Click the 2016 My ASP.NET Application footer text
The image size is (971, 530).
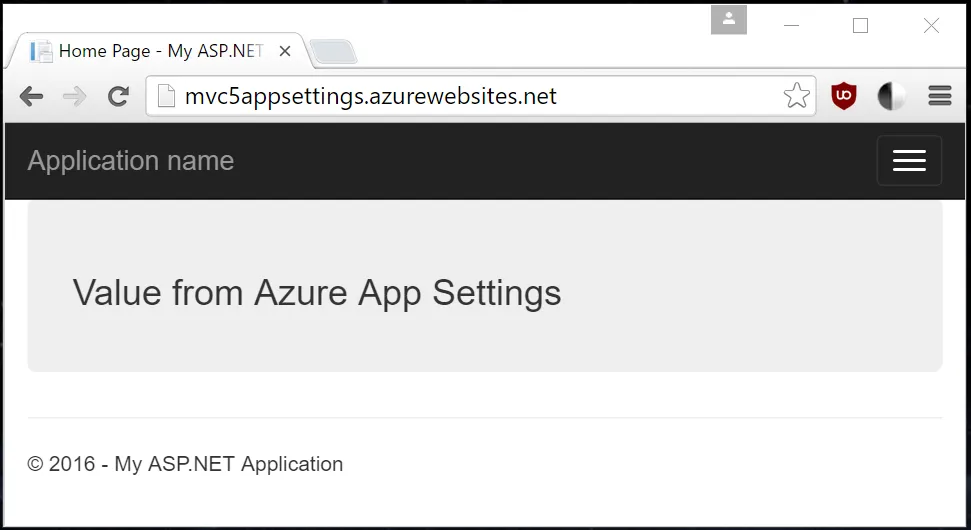click(186, 464)
